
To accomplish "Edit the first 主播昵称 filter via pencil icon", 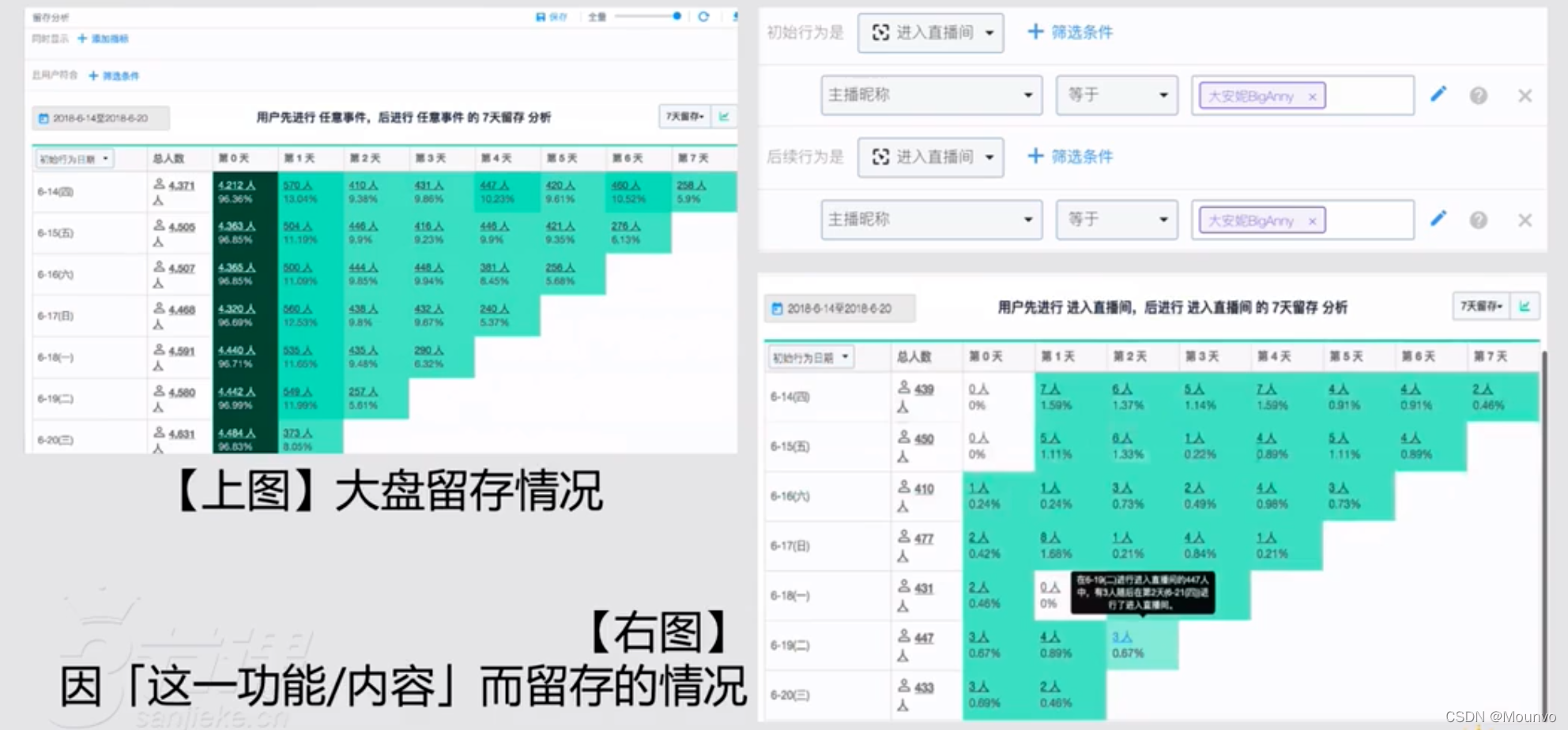I will [1439, 94].
